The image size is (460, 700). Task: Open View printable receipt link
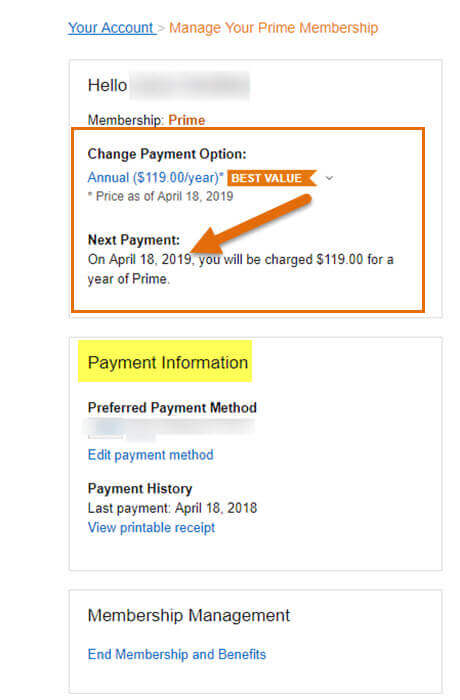coord(151,528)
